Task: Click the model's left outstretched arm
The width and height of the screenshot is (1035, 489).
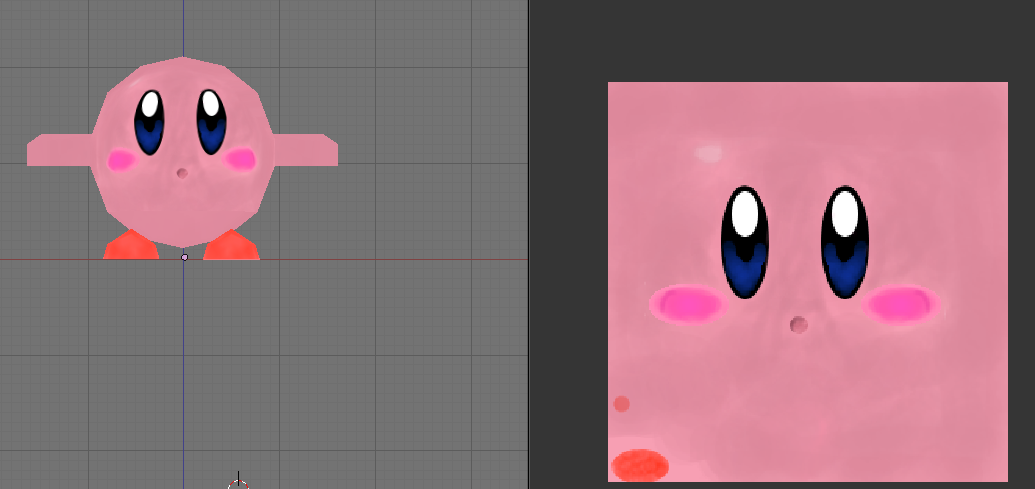Action: (59, 150)
